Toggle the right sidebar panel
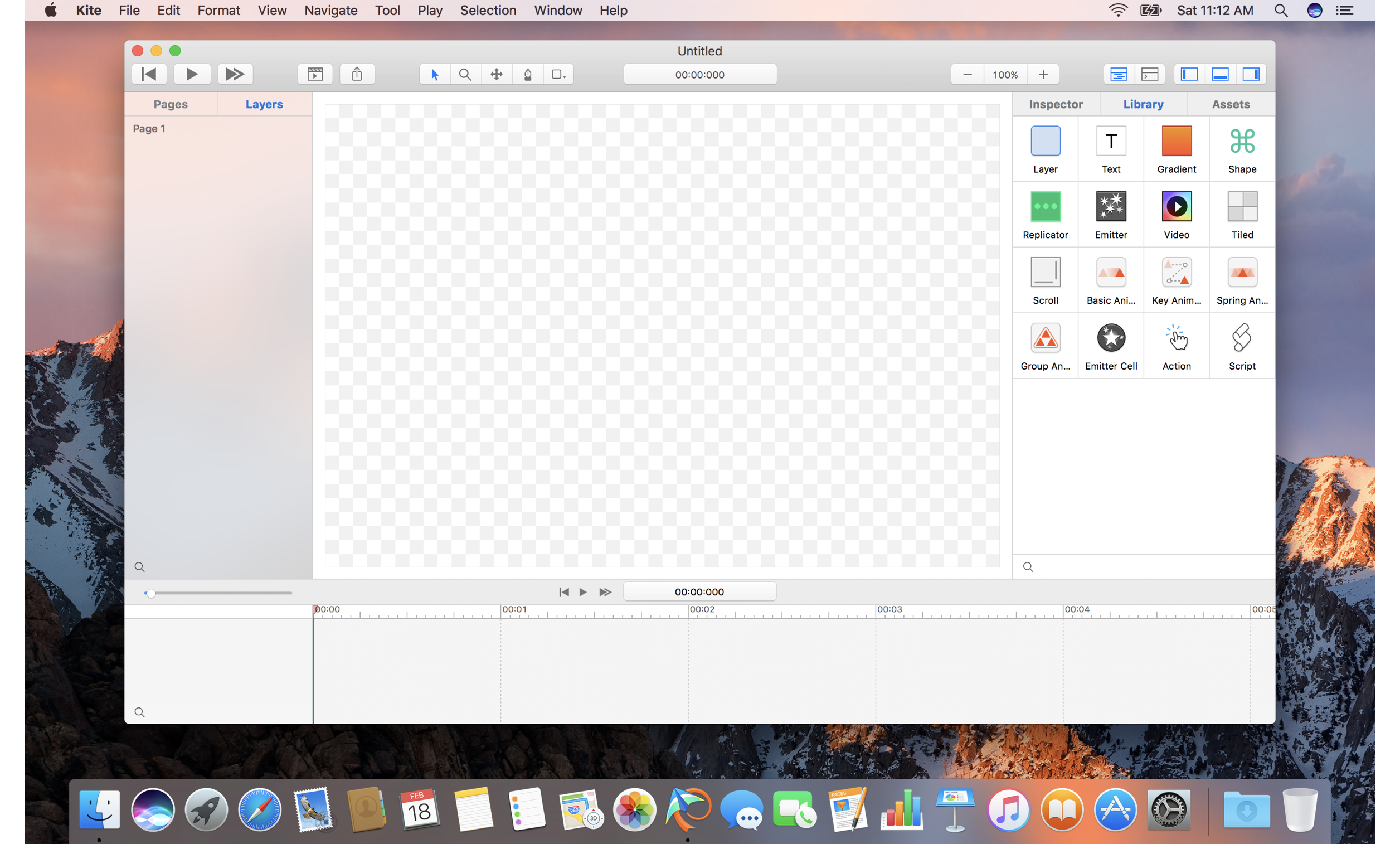 click(1251, 74)
